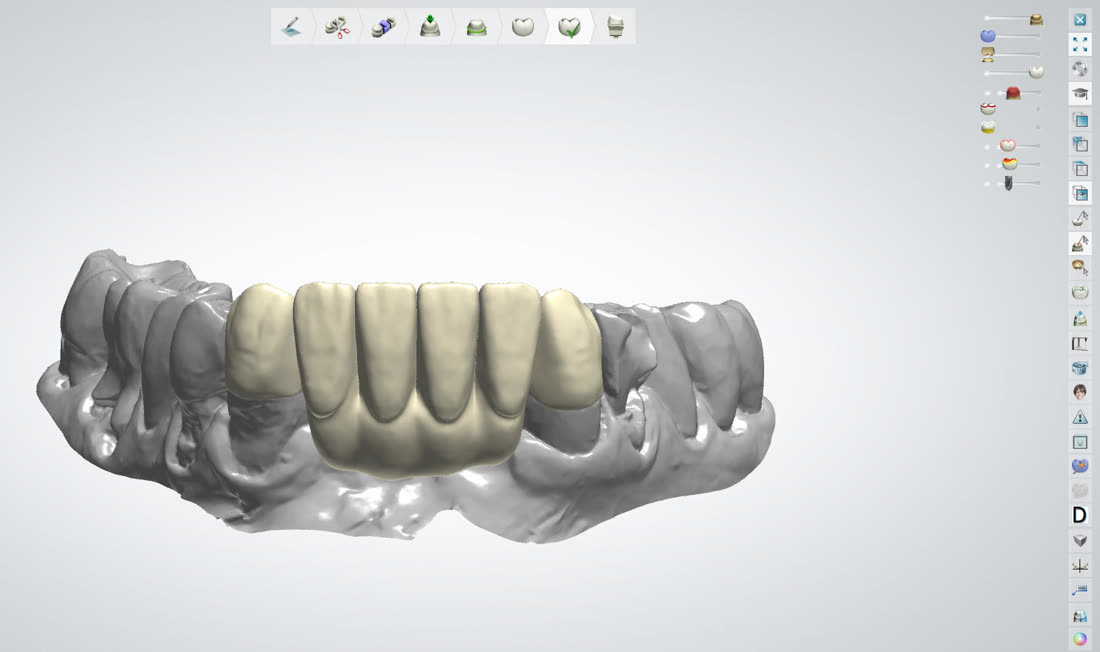Select the blue-line cursor measurement tool
1100x652 pixels.
click(x=1080, y=218)
